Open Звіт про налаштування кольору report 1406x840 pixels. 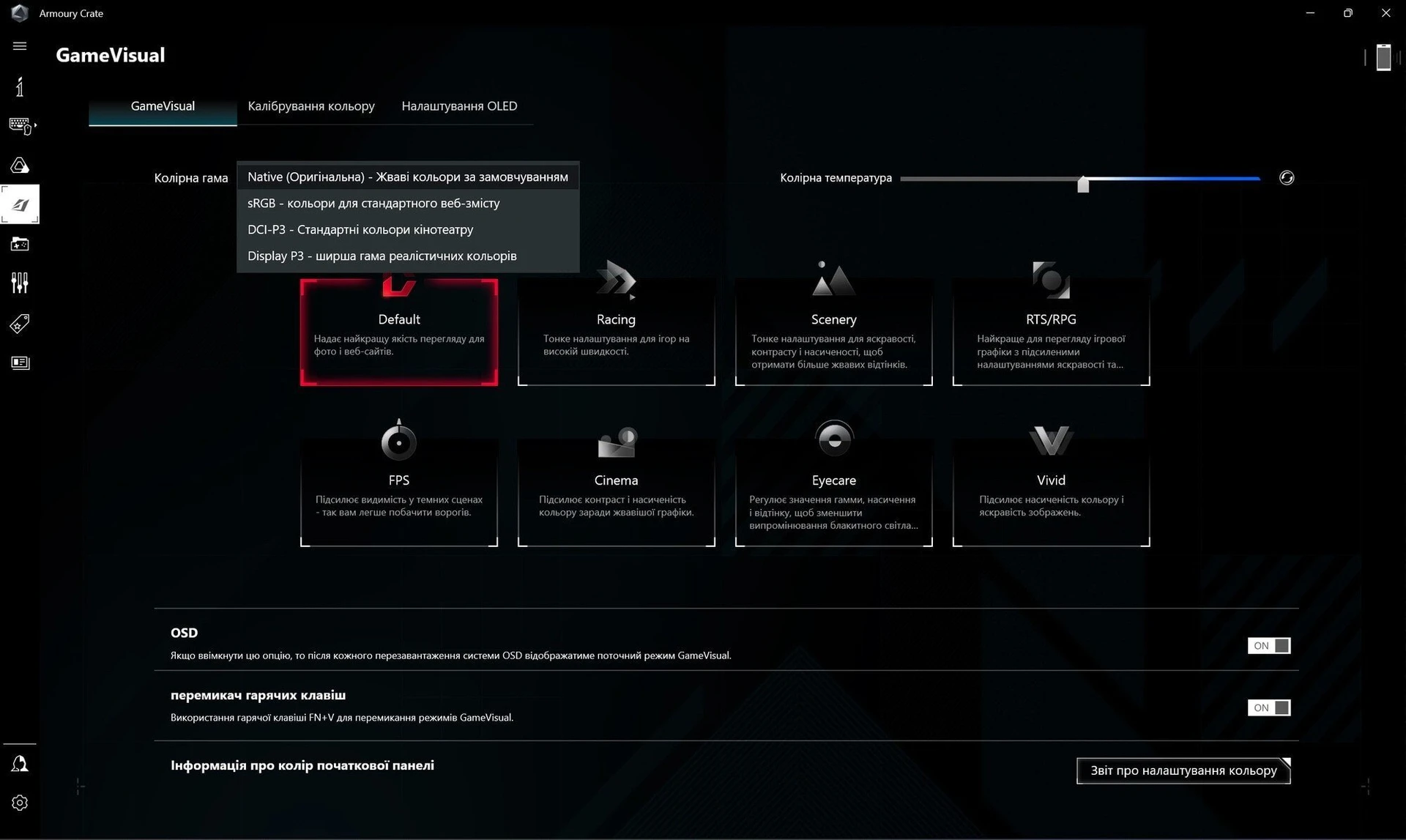1183,770
